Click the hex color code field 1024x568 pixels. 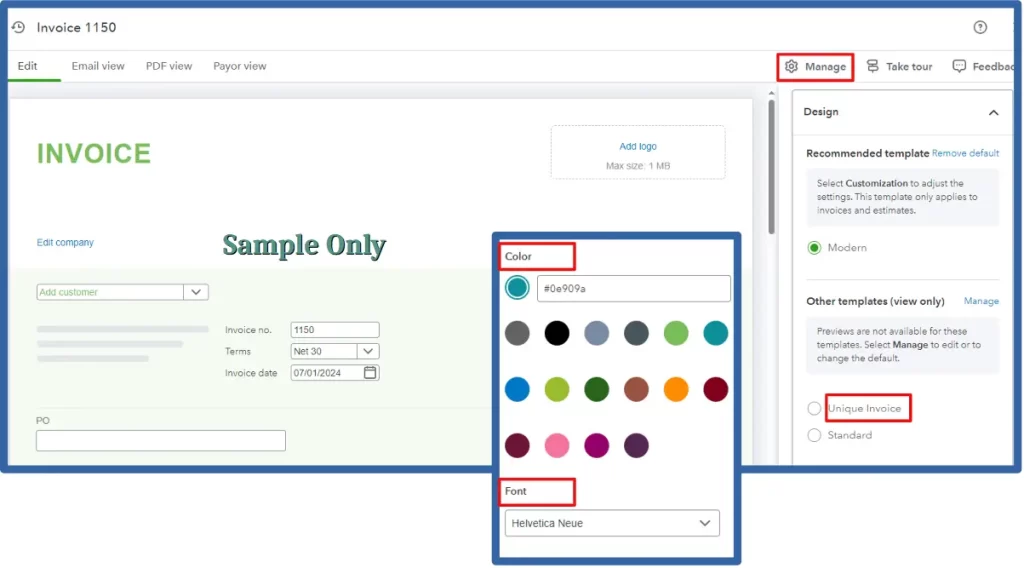[x=633, y=289]
